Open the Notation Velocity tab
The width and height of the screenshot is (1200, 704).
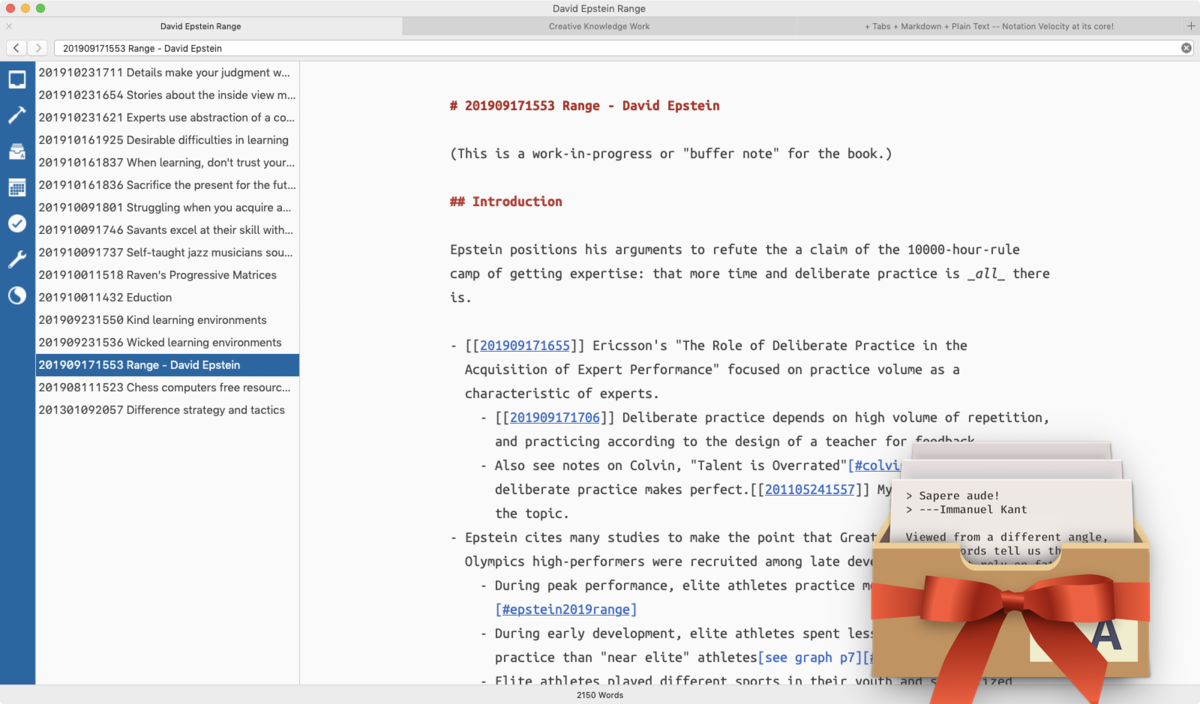tap(989, 26)
